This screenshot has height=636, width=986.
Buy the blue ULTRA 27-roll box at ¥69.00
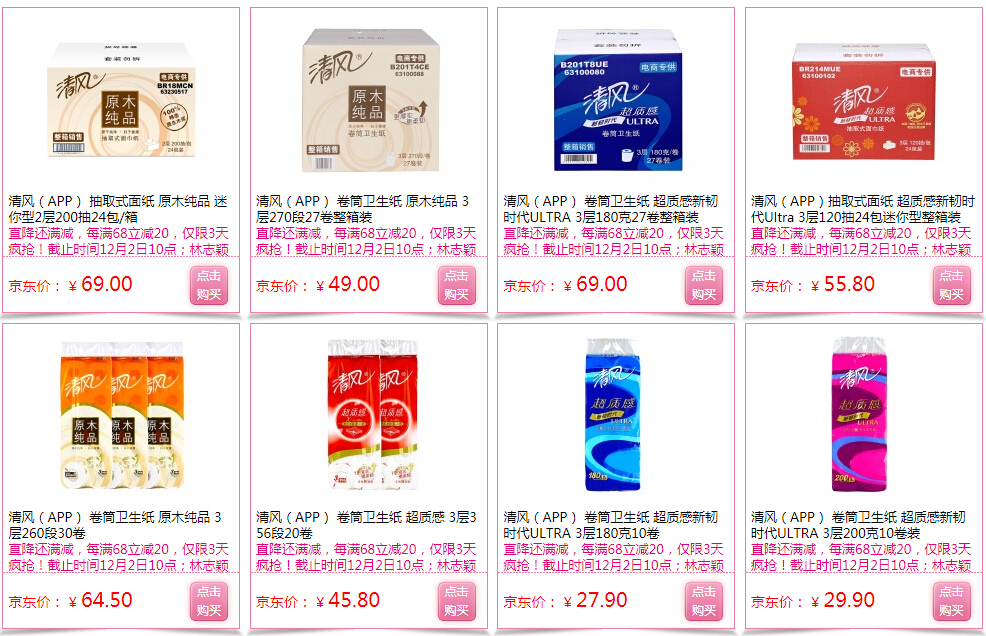(x=704, y=286)
